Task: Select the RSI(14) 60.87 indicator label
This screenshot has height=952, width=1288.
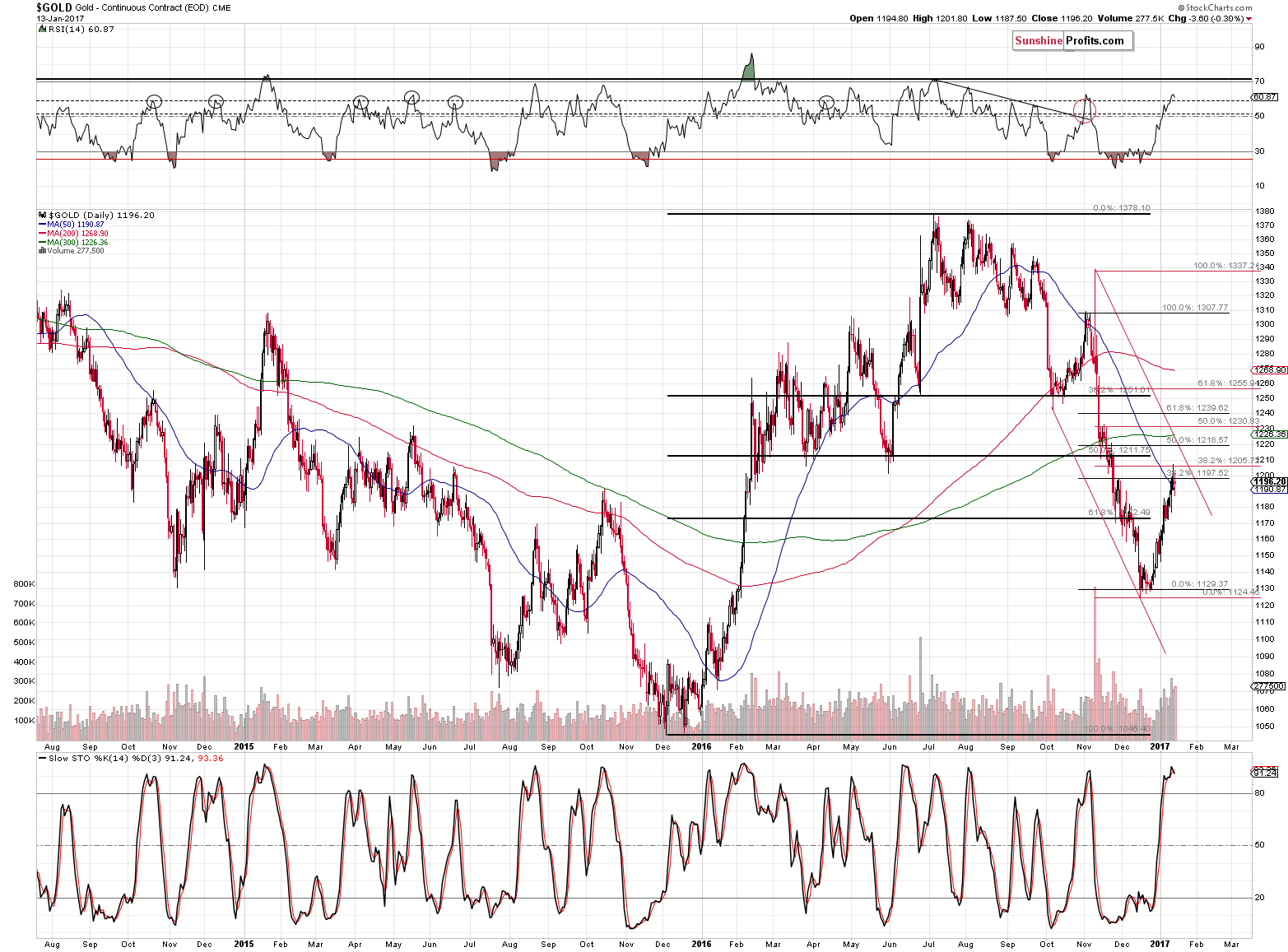Action: [x=80, y=29]
